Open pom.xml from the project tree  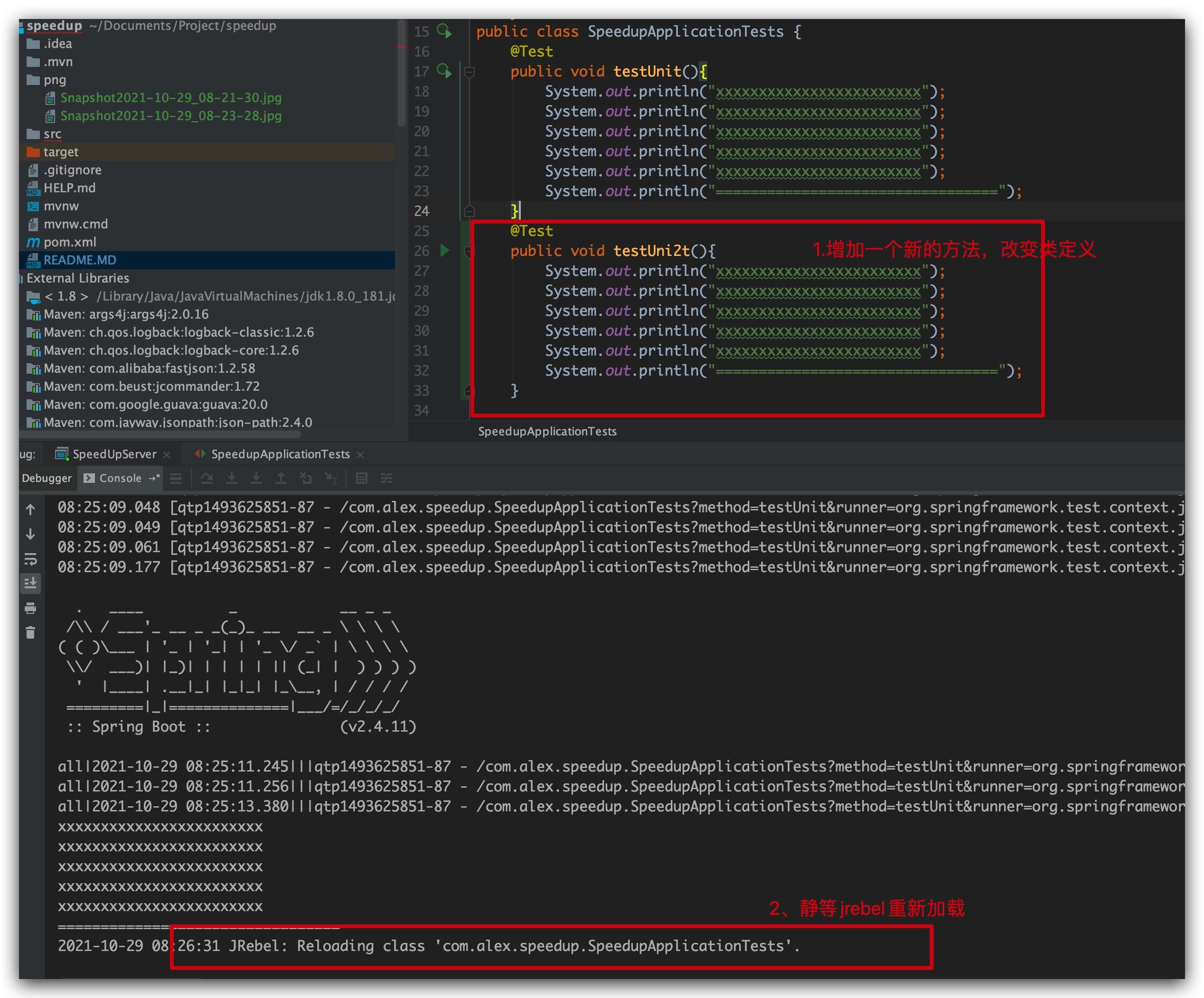click(69, 242)
